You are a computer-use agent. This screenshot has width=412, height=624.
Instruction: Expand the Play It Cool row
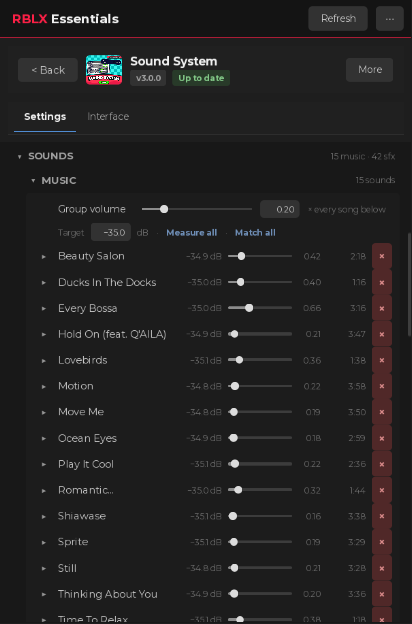(44, 465)
